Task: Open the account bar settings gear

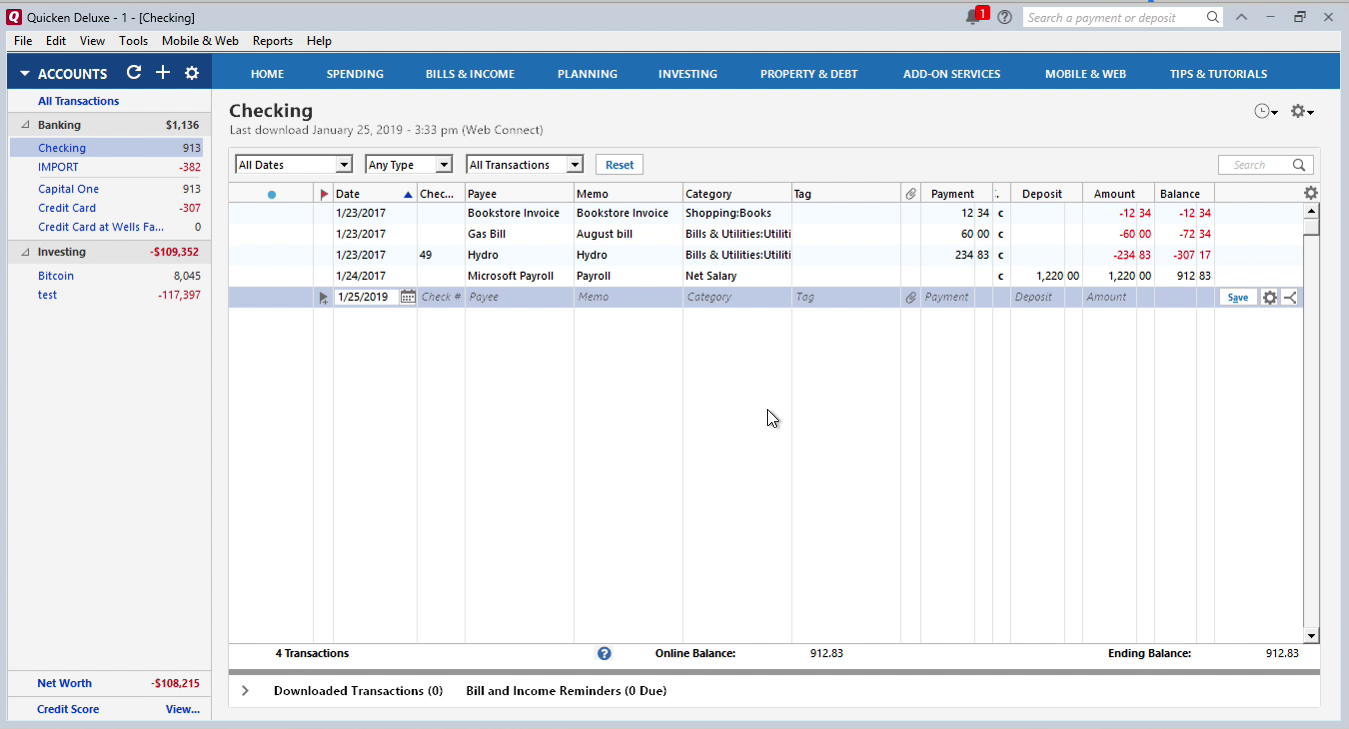Action: (x=192, y=73)
